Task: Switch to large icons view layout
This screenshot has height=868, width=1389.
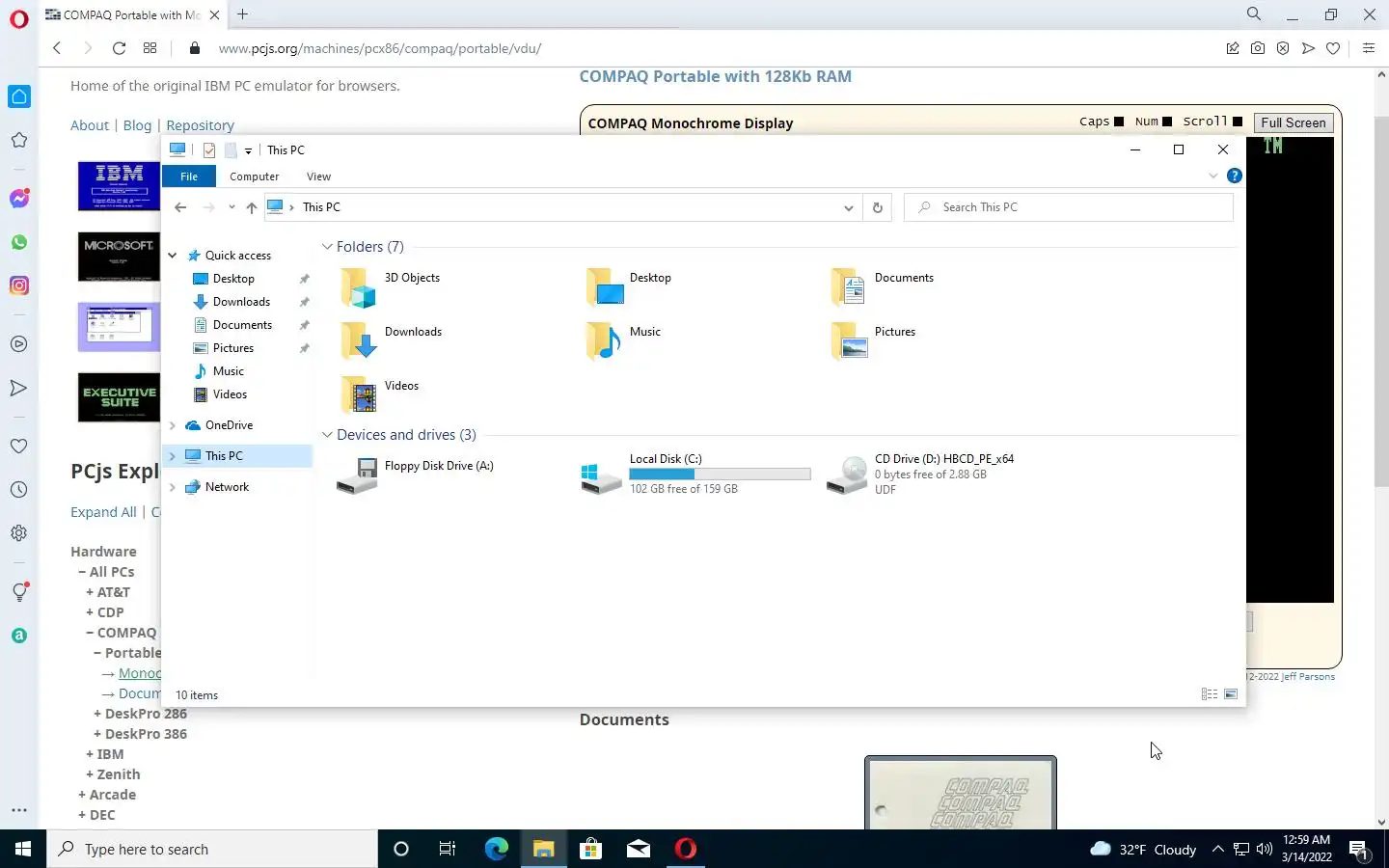Action: click(1231, 694)
